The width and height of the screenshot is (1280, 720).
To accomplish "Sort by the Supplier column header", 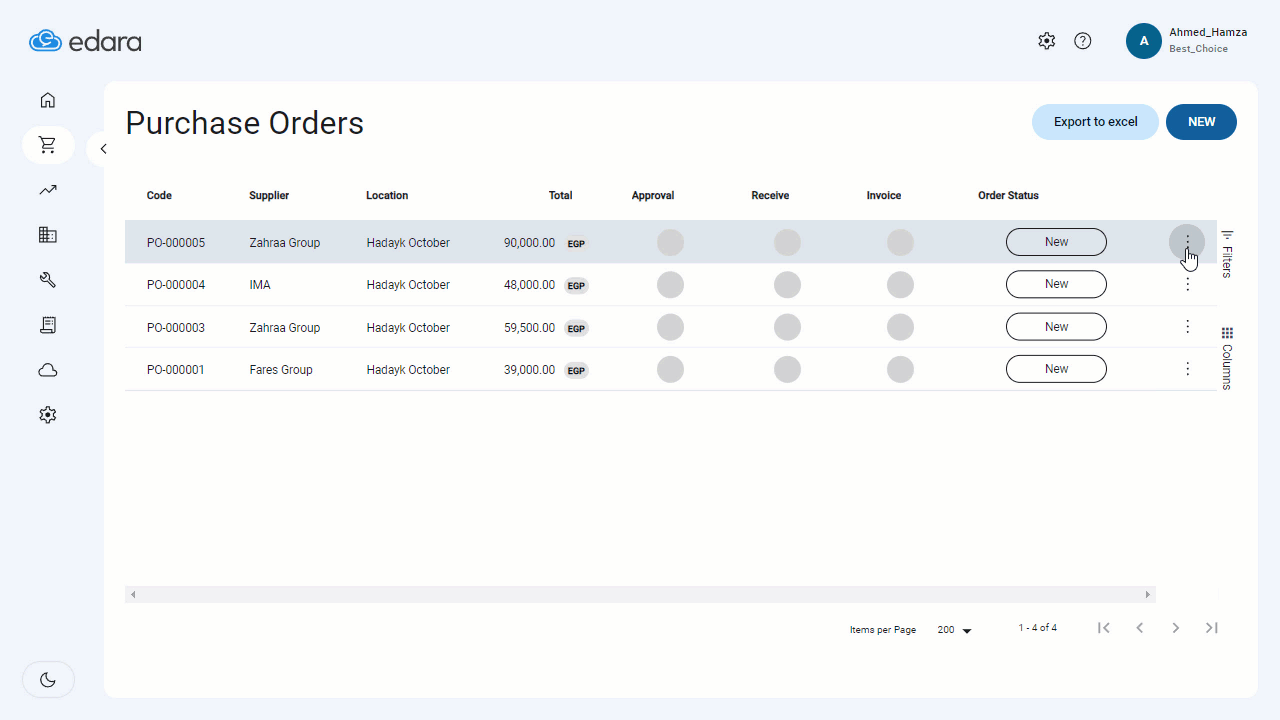I will pyautogui.click(x=269, y=196).
